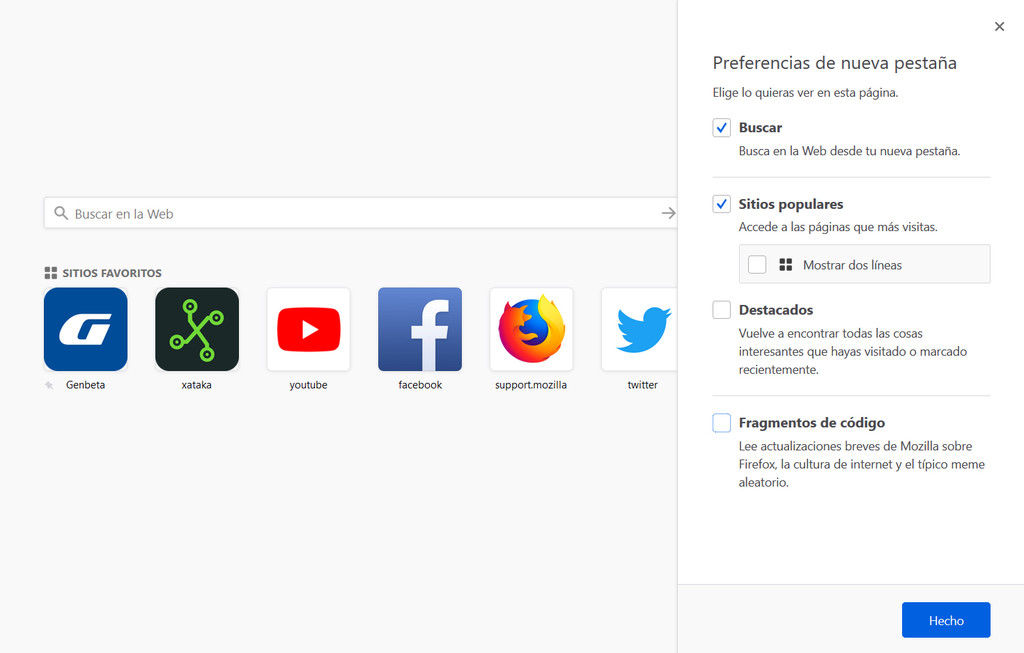1024x653 pixels.
Task: Open the xataka favorite site tile
Action: tap(197, 329)
